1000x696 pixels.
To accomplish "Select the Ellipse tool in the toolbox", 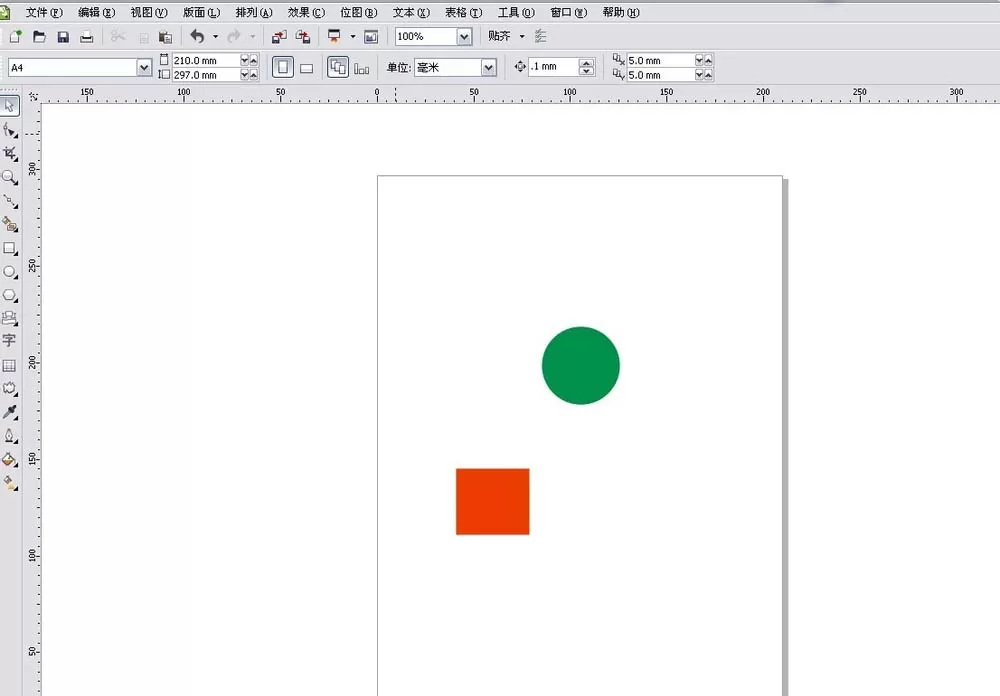I will point(10,272).
